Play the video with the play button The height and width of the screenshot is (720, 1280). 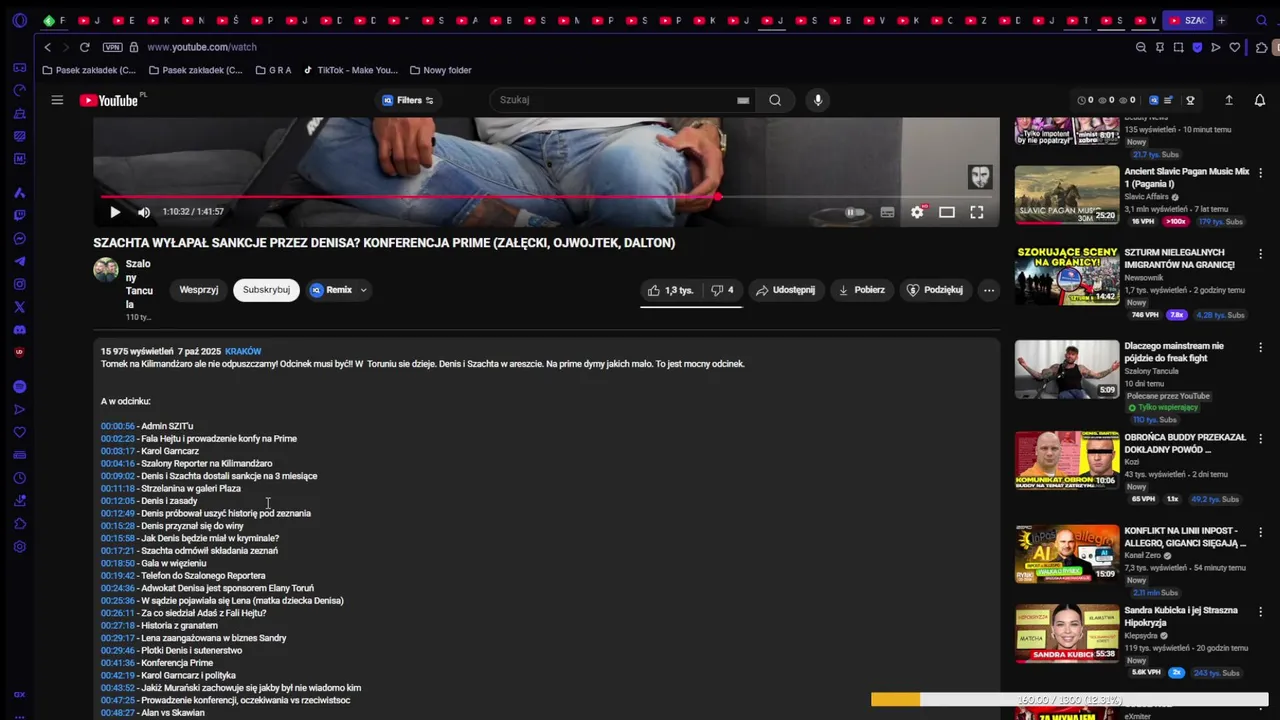(115, 212)
